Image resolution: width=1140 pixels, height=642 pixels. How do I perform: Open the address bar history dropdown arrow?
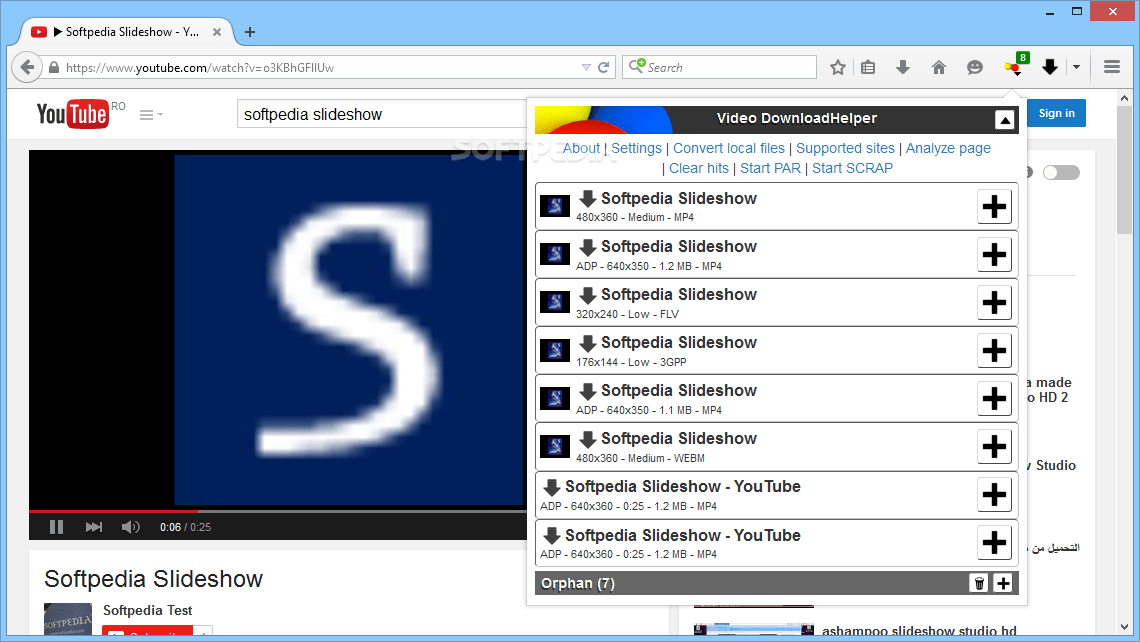pyautogui.click(x=586, y=66)
